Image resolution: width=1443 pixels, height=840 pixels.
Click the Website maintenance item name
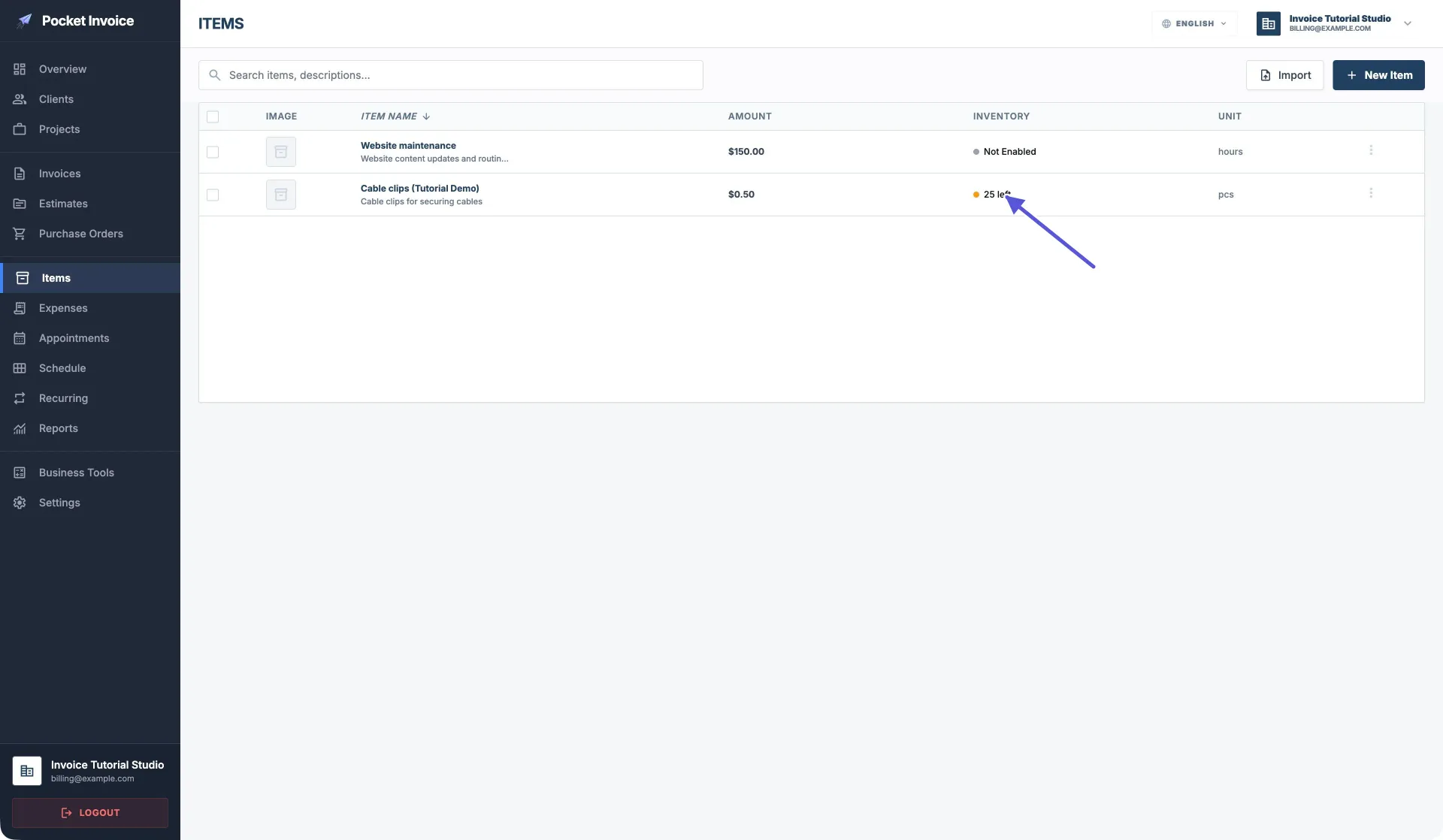pos(408,146)
